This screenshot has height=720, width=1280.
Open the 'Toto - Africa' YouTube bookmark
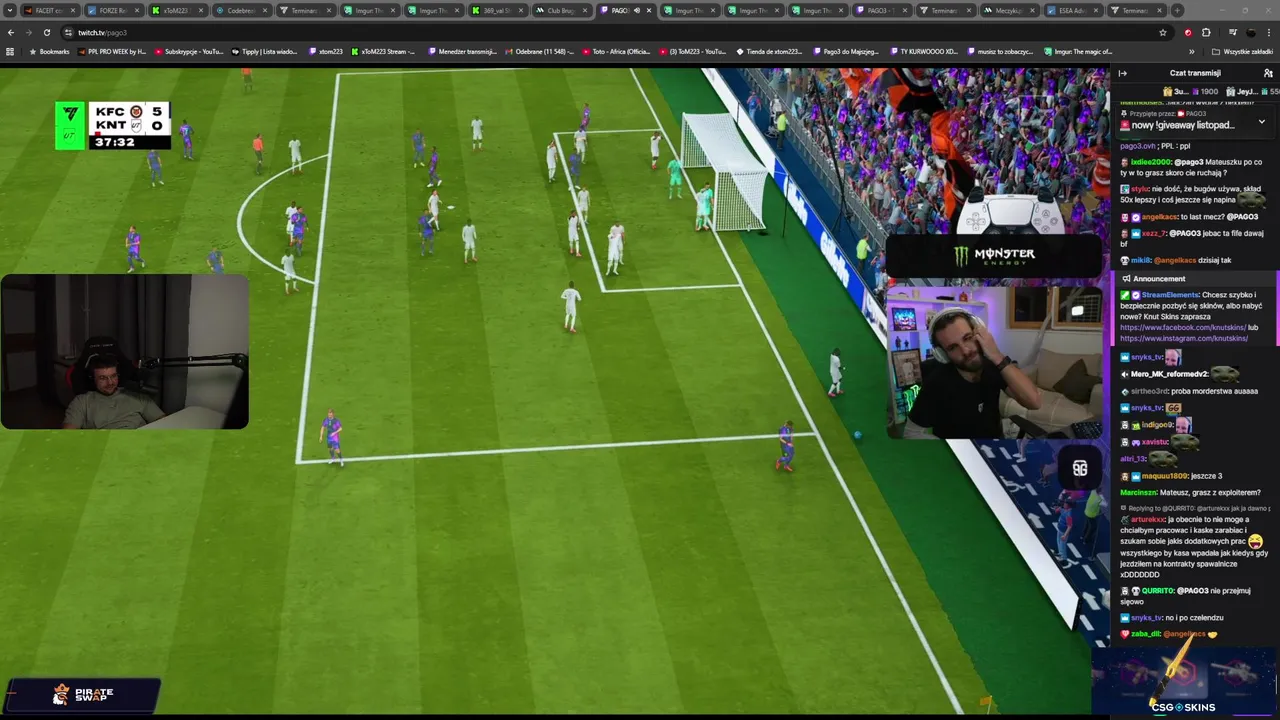click(616, 51)
